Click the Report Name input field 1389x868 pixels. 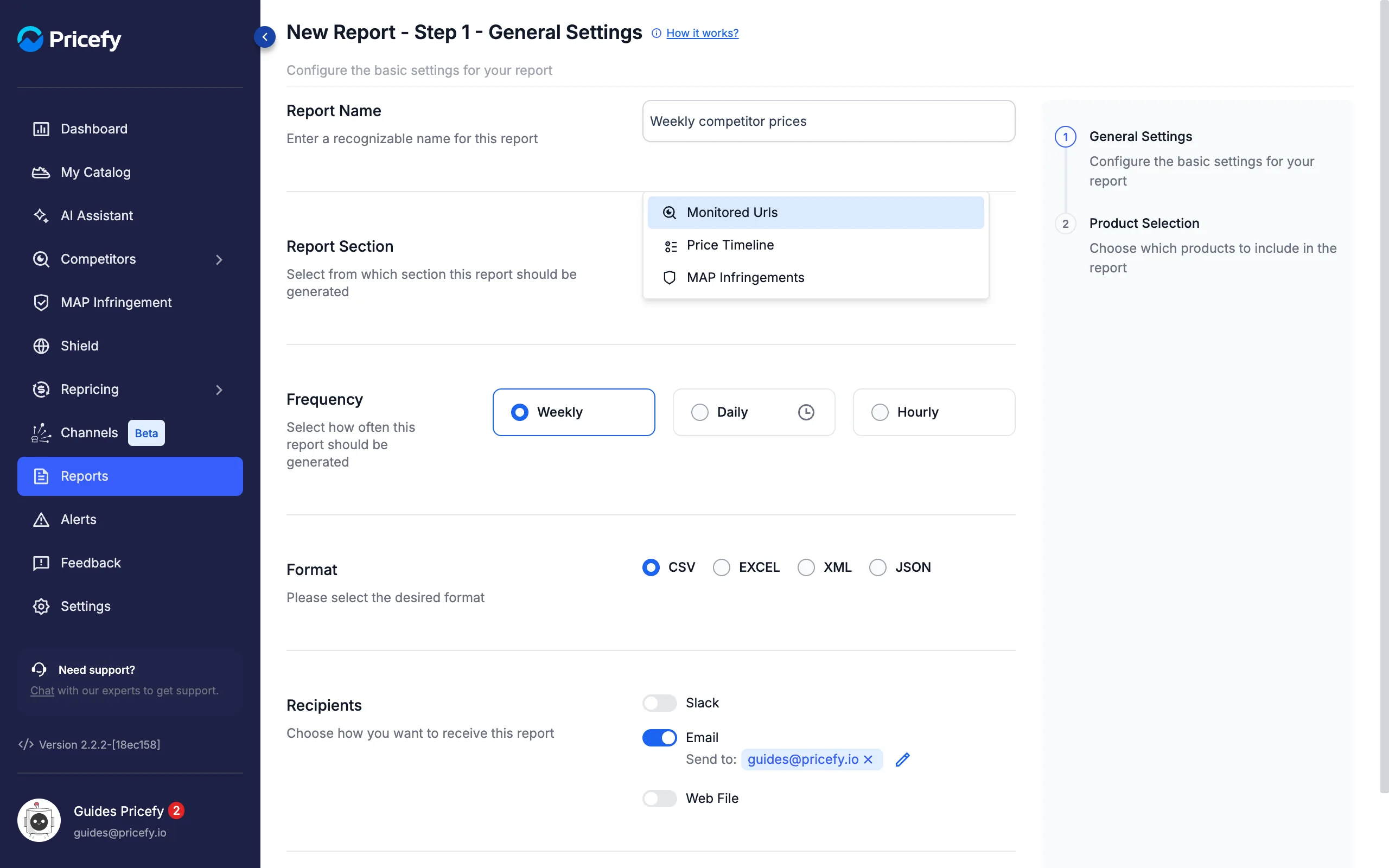(828, 121)
